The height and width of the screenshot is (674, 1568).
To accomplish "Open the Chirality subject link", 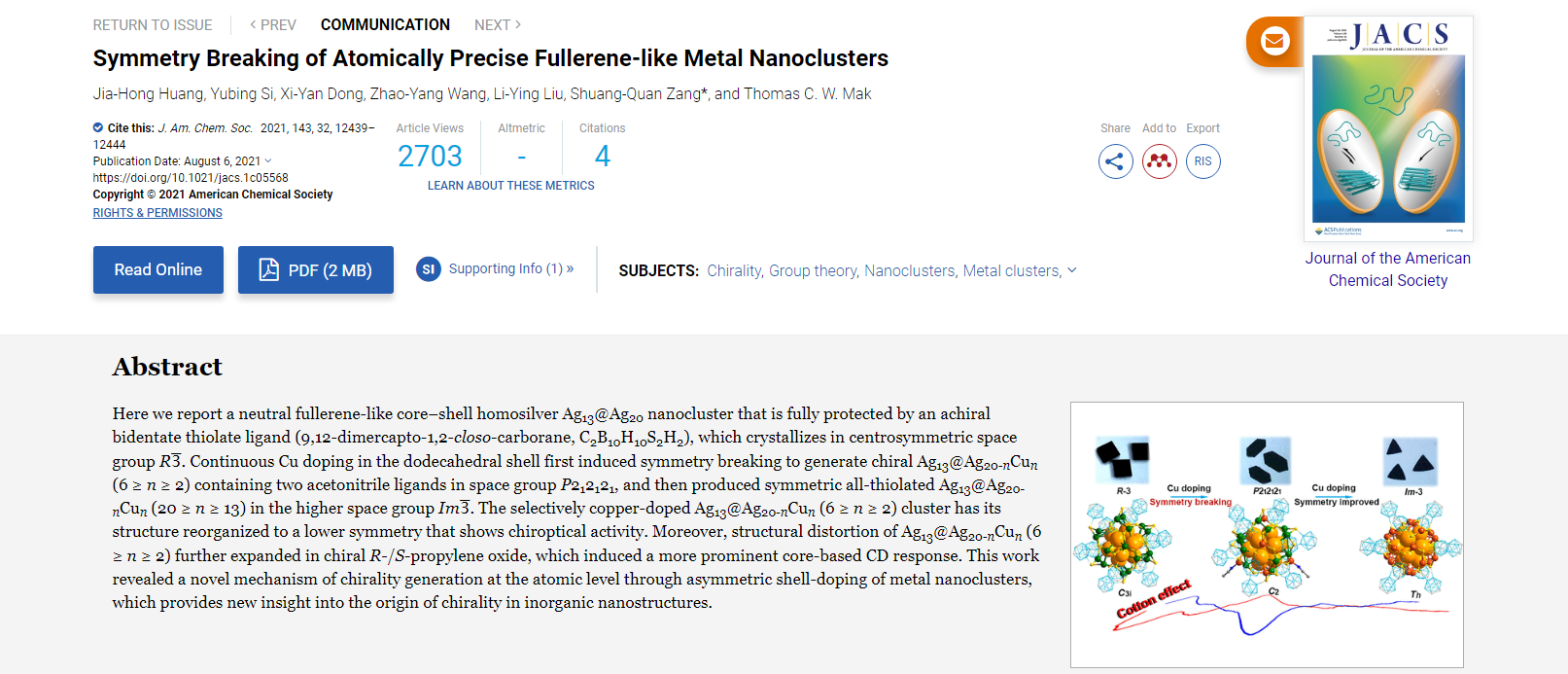I will 734,271.
